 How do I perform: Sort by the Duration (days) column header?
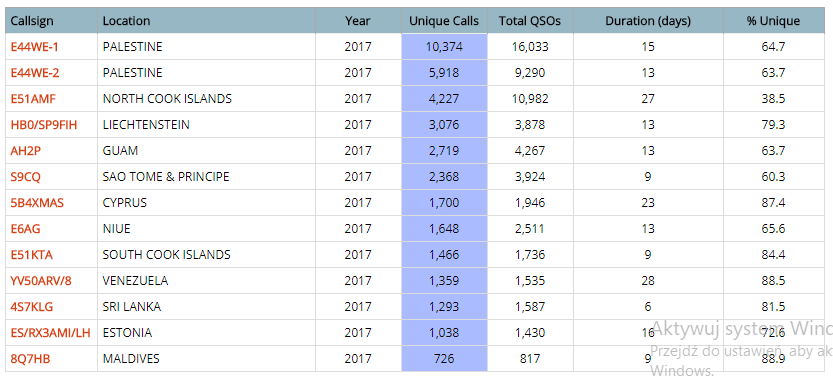[x=648, y=21]
